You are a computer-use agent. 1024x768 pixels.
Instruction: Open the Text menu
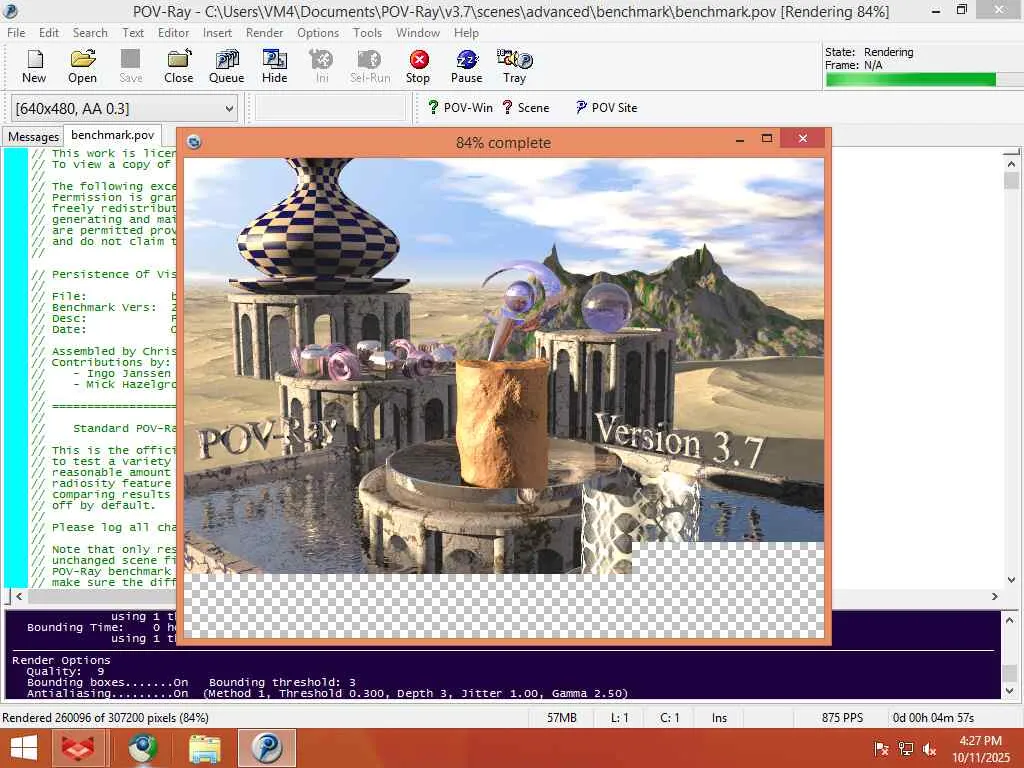tap(133, 33)
